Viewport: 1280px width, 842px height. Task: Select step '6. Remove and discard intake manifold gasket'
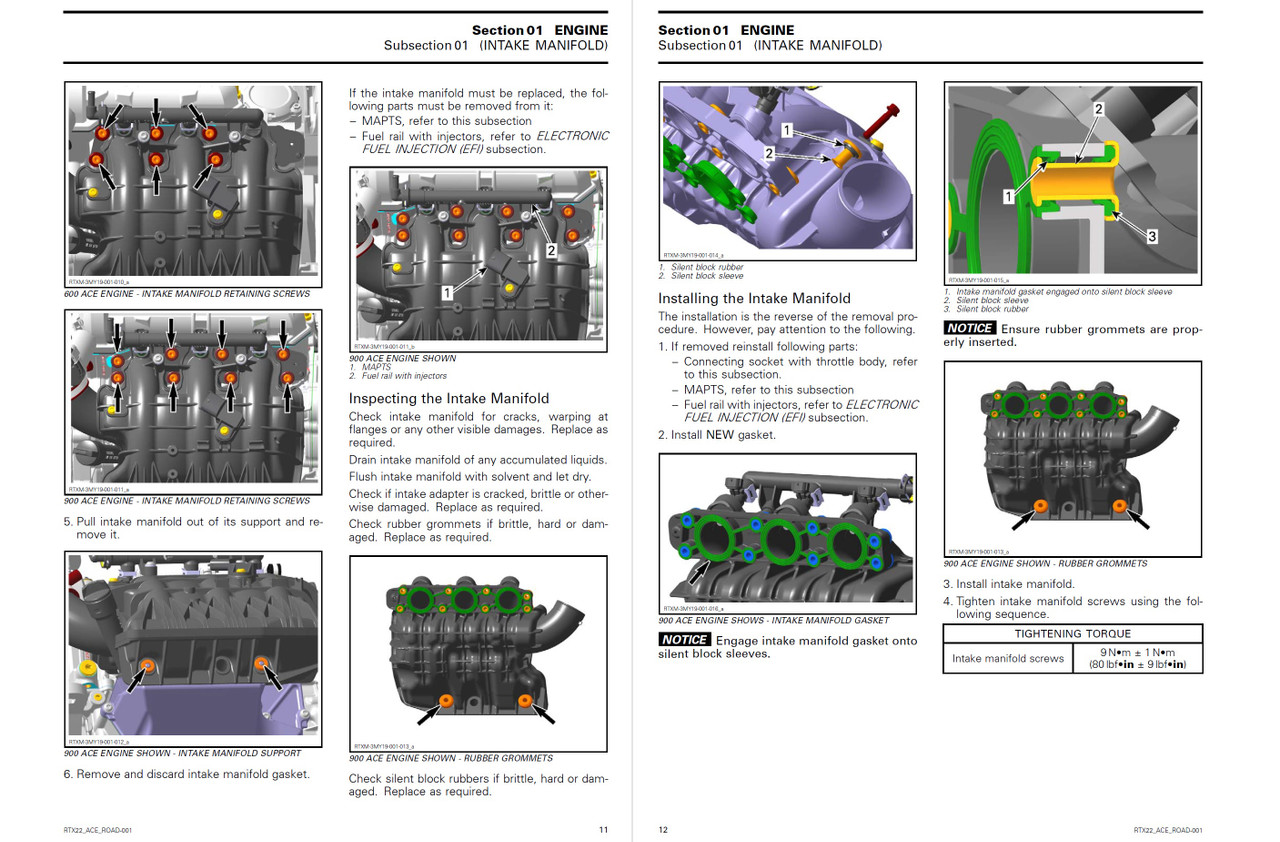pyautogui.click(x=187, y=774)
